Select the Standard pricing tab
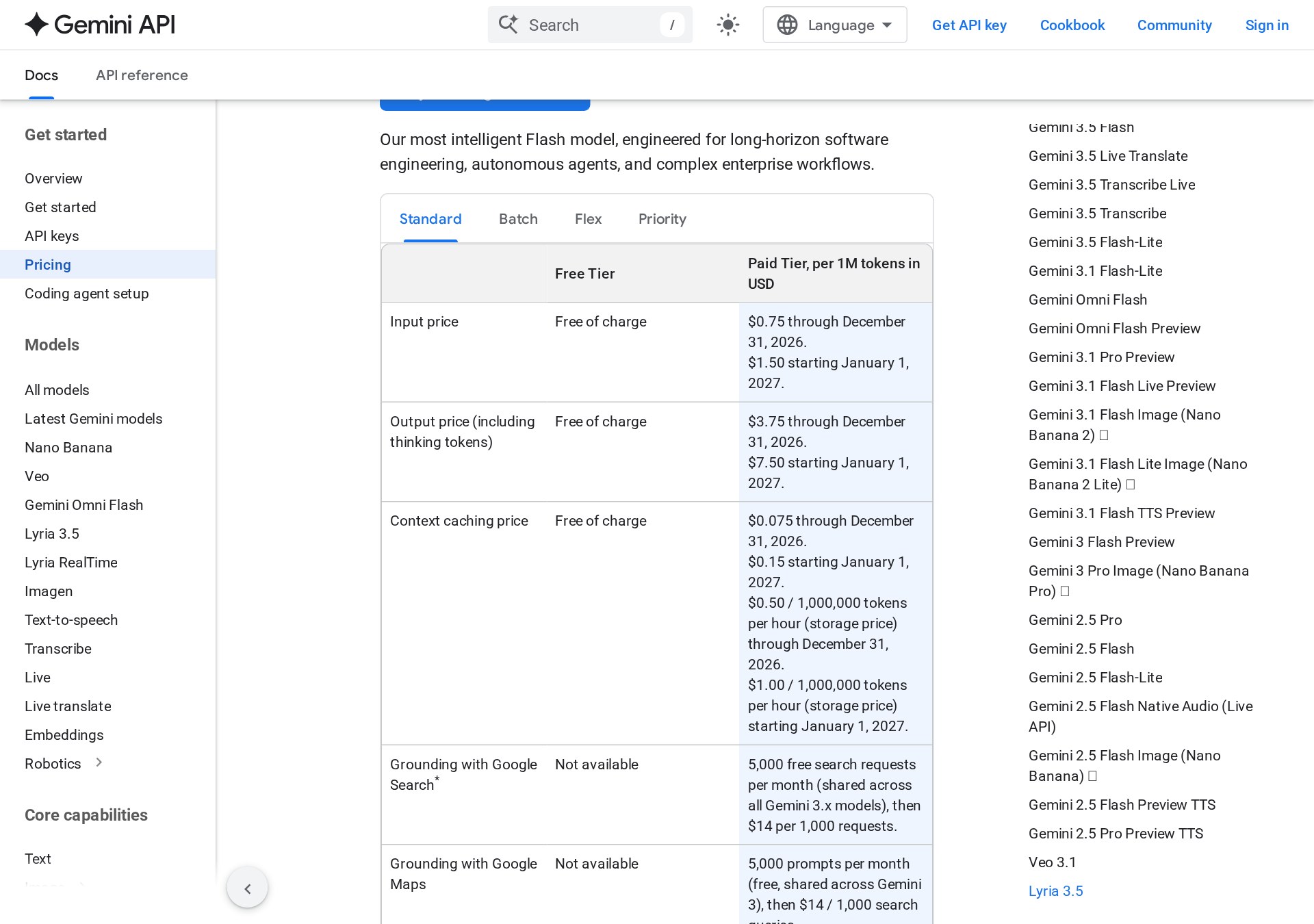The height and width of the screenshot is (924, 1314). pyautogui.click(x=430, y=219)
